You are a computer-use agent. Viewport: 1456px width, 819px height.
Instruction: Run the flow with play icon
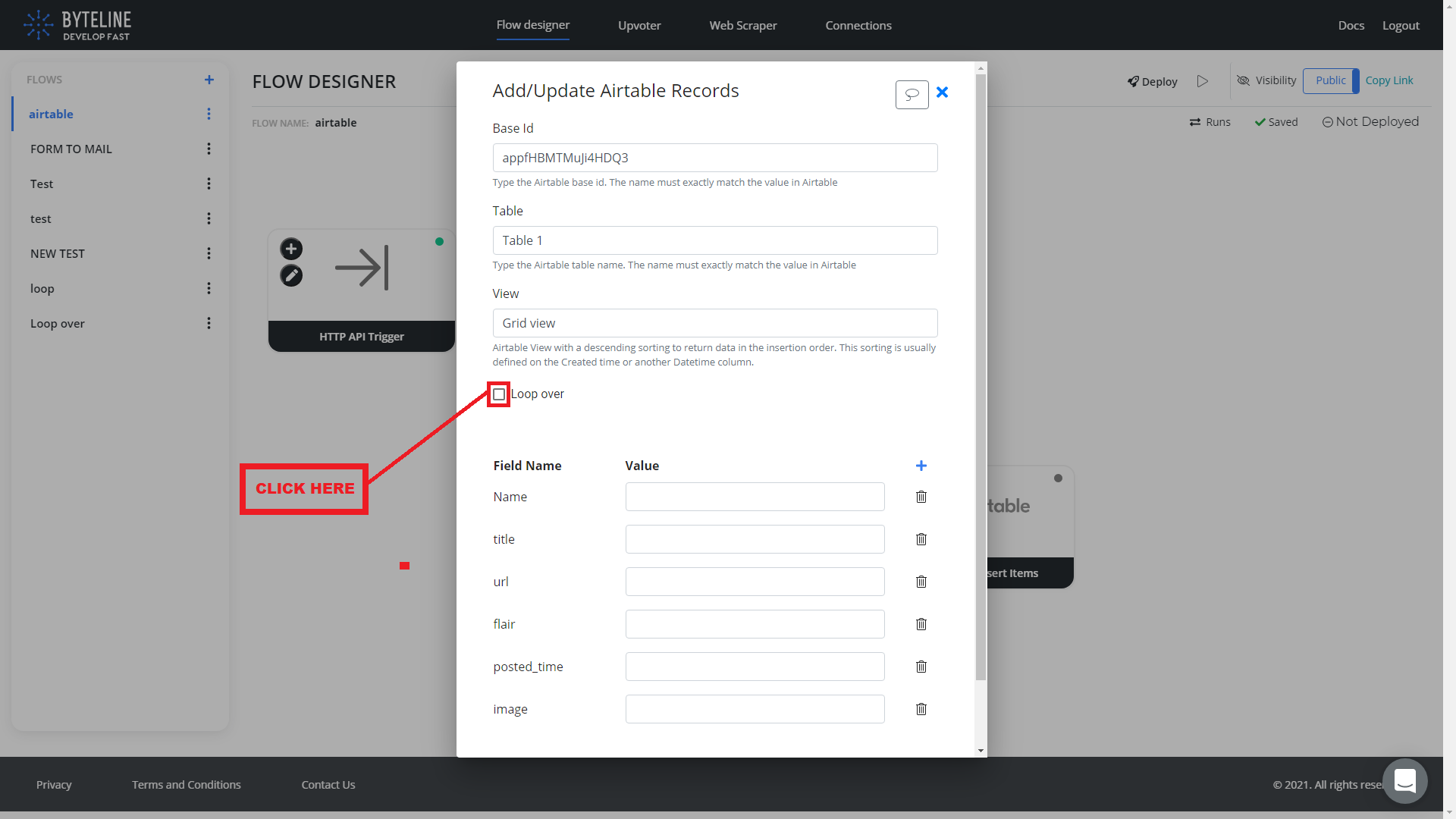pos(1203,81)
